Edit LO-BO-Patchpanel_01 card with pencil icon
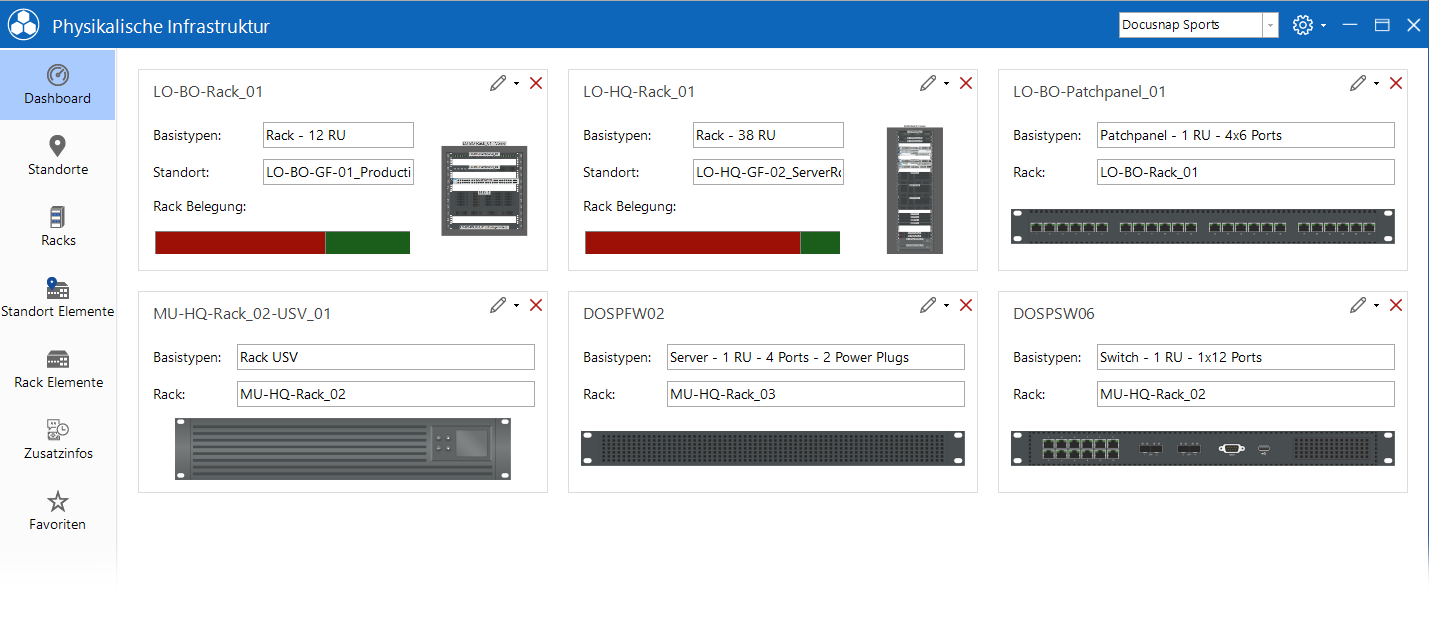 (1358, 83)
